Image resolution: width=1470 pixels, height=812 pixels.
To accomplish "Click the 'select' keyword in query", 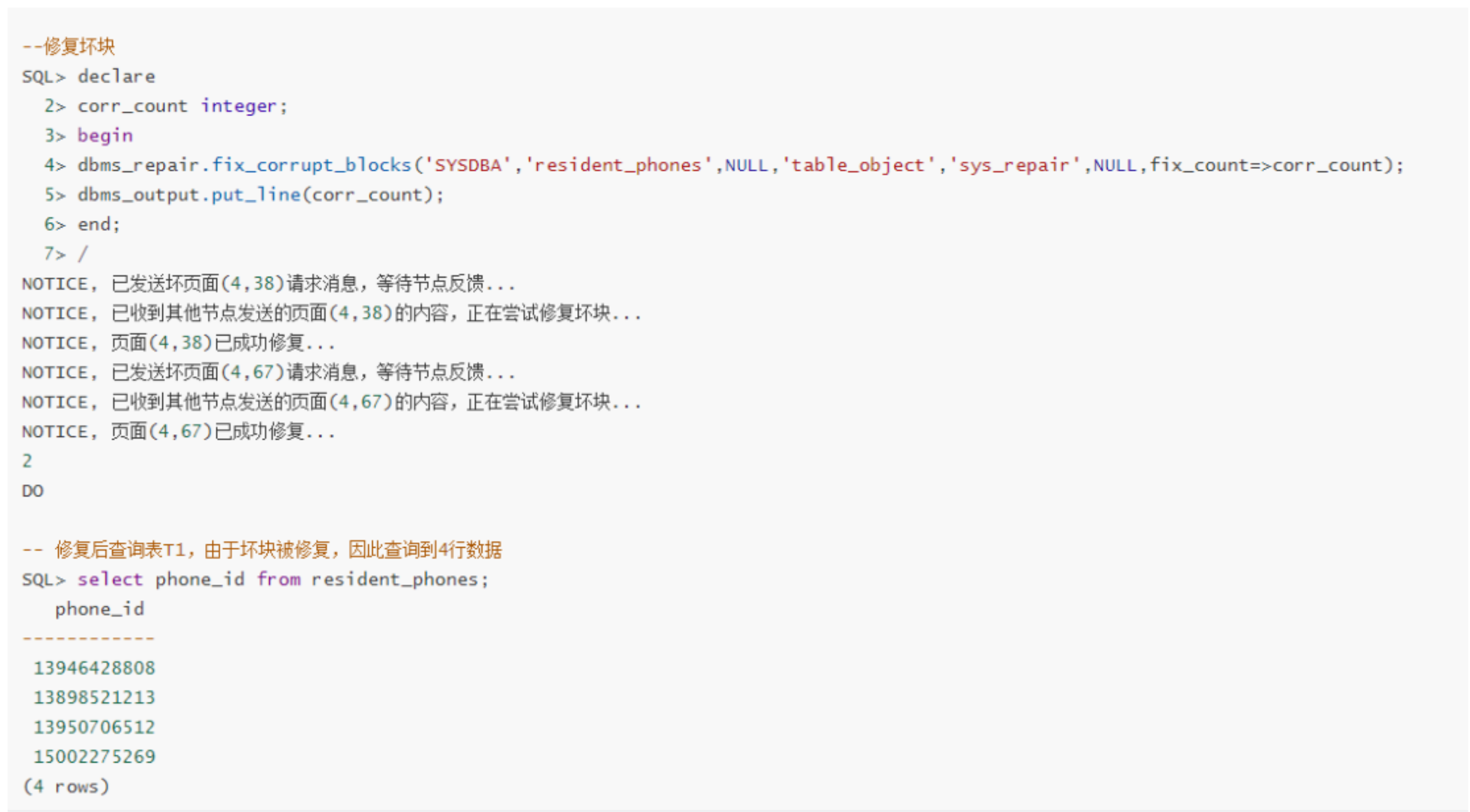I will pos(110,579).
